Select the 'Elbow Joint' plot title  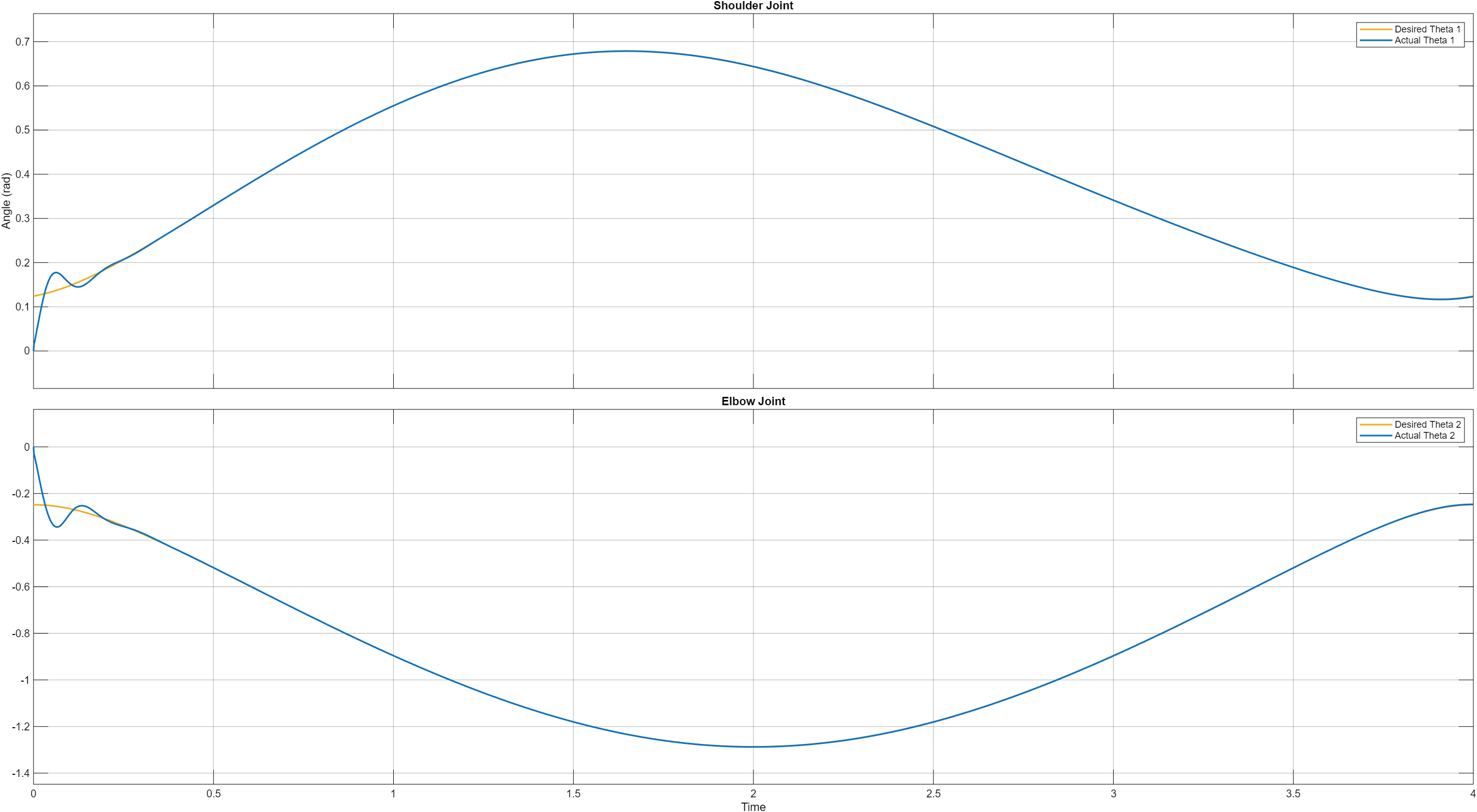point(753,402)
